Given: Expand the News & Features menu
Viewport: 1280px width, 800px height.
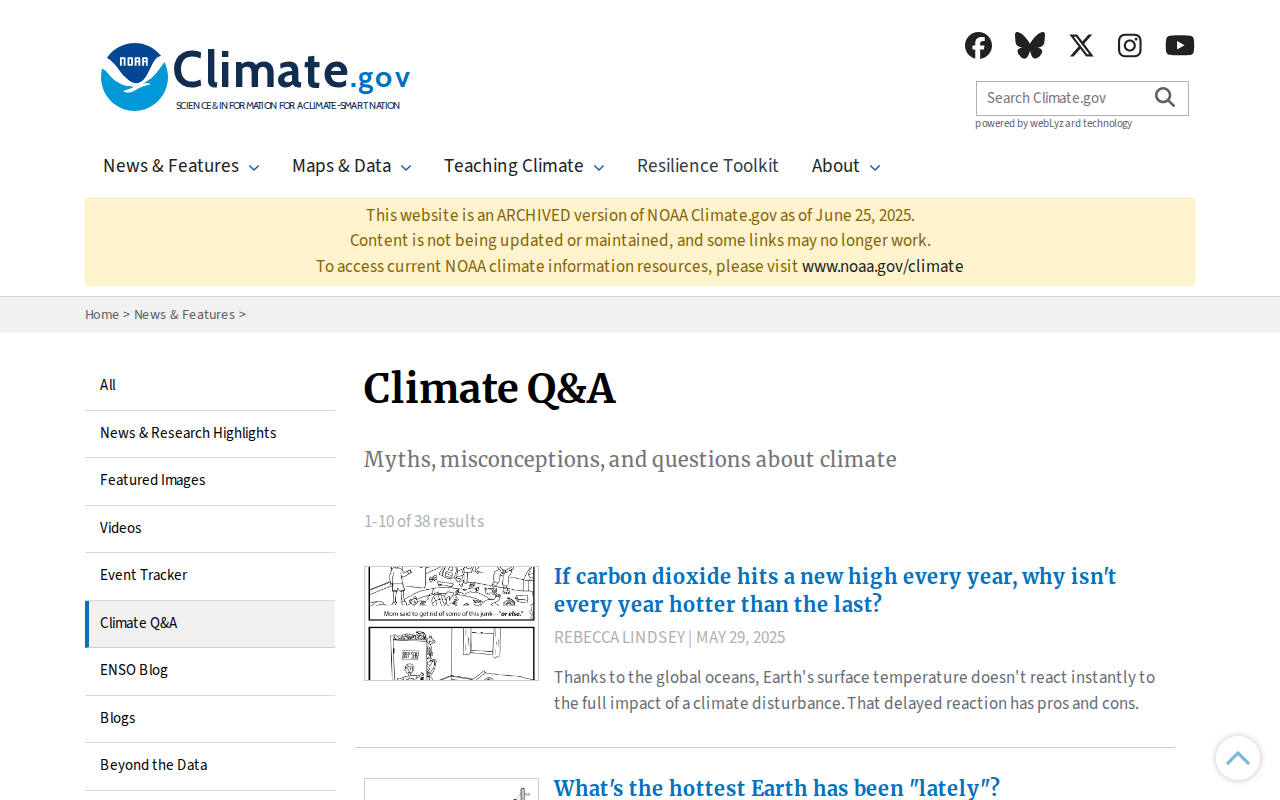Looking at the screenshot, I should pos(181,166).
